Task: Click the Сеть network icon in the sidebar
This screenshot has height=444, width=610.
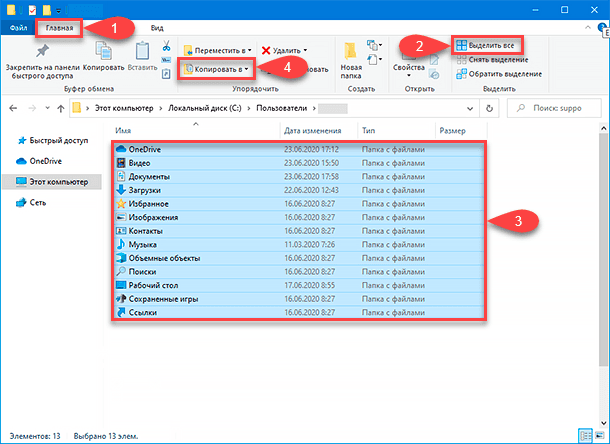Action: pos(23,202)
